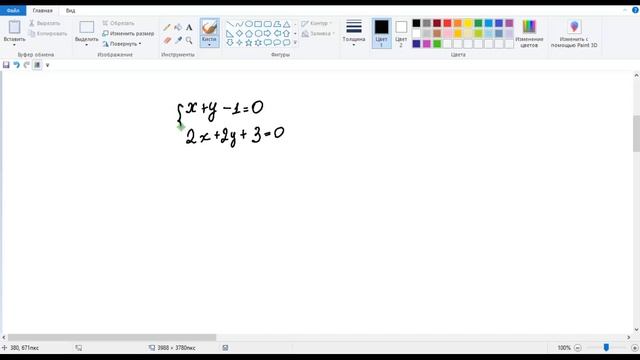The width and height of the screenshot is (640, 360).
Task: Choose the Curve shape
Action: pos(239,24)
